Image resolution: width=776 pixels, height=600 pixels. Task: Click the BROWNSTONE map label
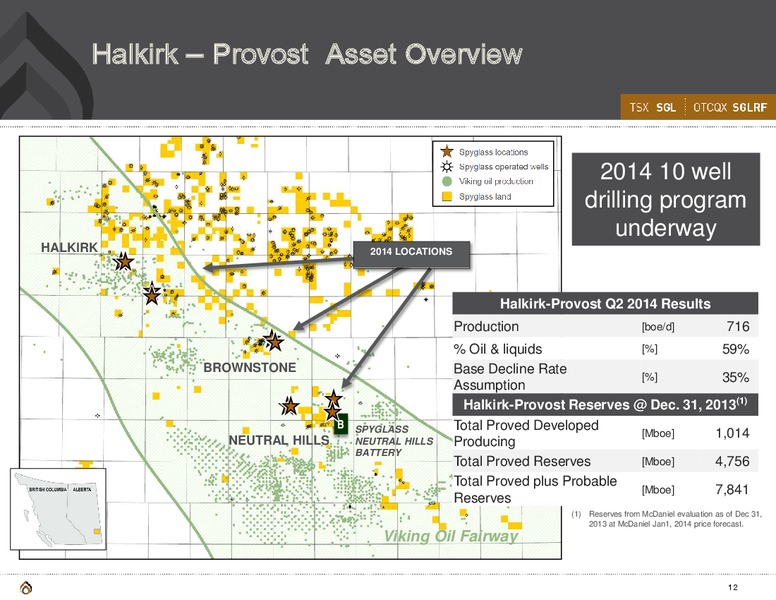pyautogui.click(x=249, y=367)
